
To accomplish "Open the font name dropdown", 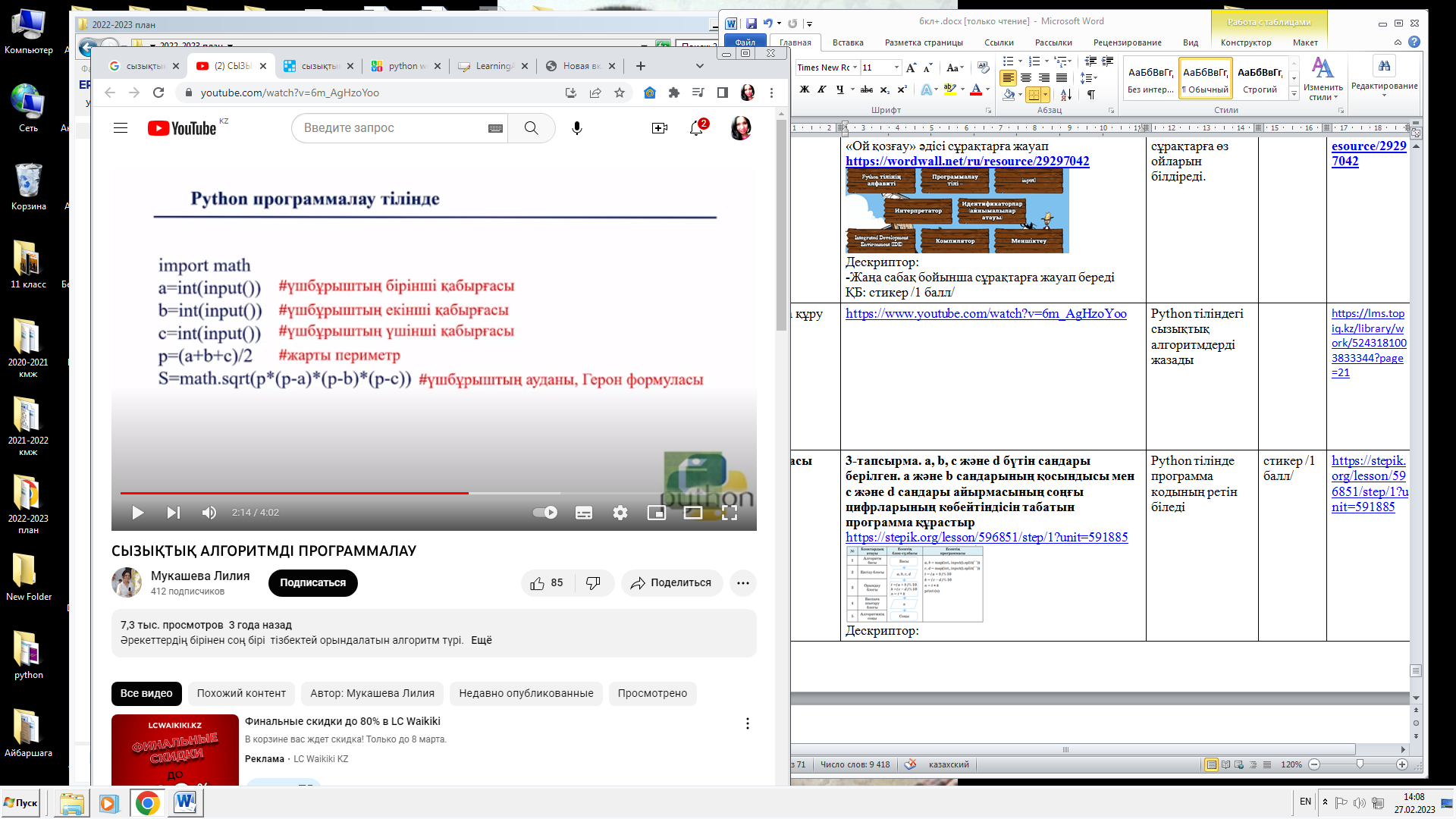I will coord(855,67).
